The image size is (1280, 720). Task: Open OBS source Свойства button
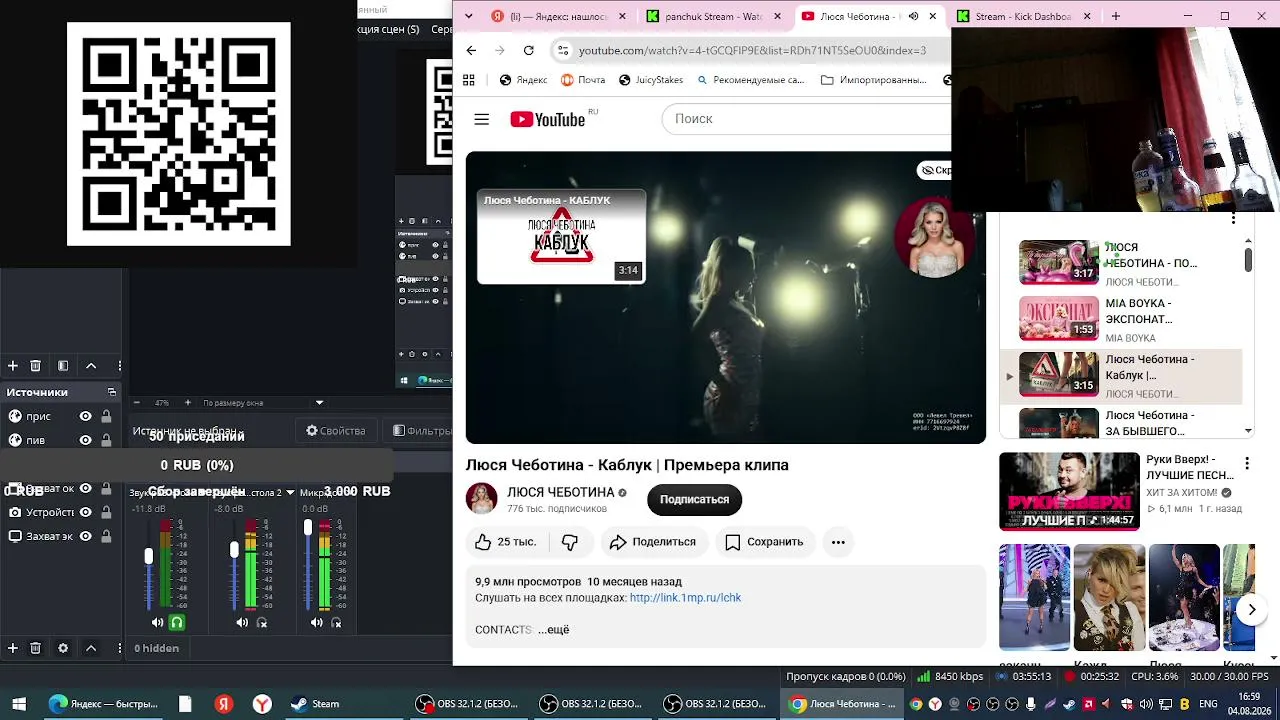[x=336, y=431]
